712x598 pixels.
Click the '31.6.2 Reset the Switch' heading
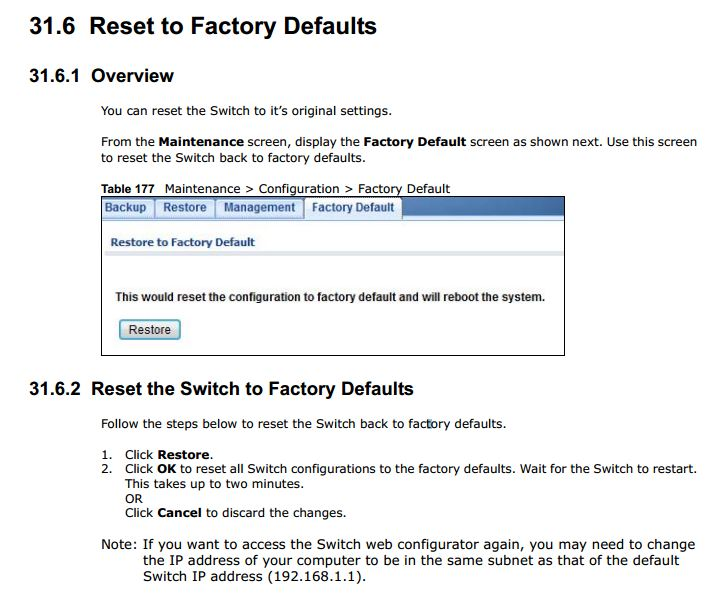221,388
